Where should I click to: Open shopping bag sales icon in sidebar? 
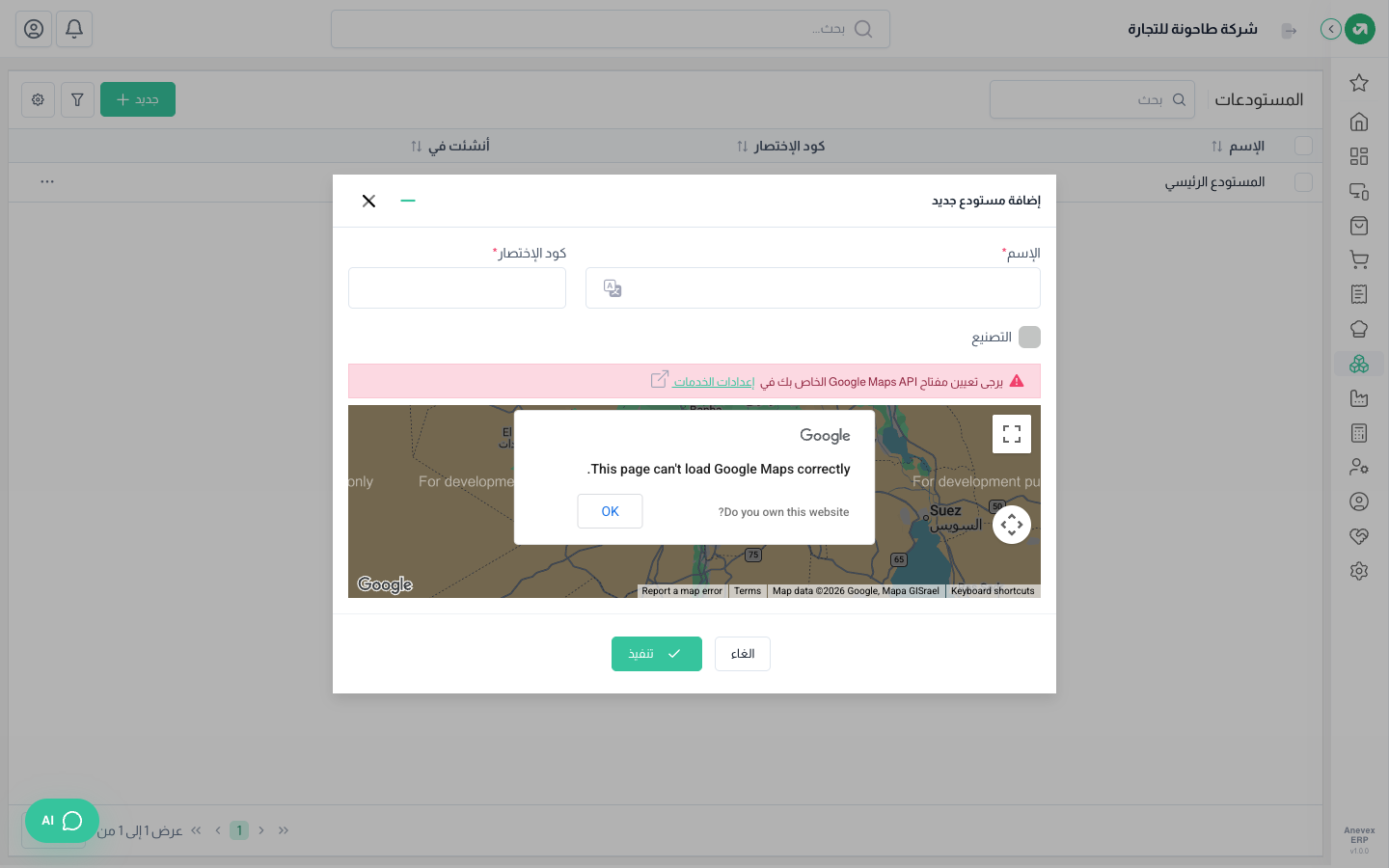coord(1359,226)
